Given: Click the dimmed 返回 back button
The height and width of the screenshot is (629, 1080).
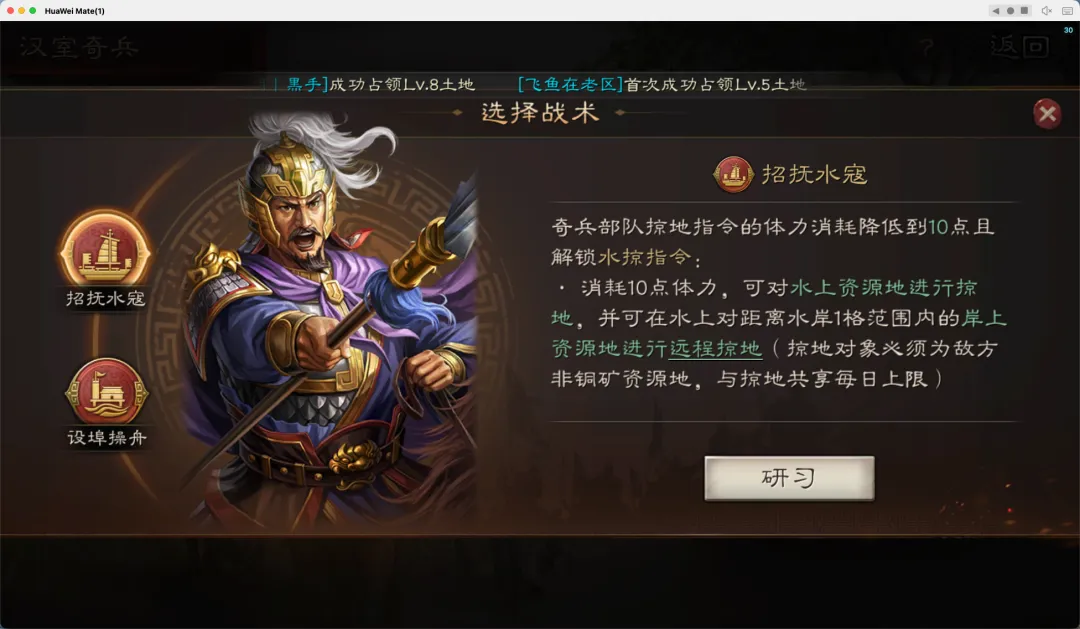Looking at the screenshot, I should (x=1019, y=47).
